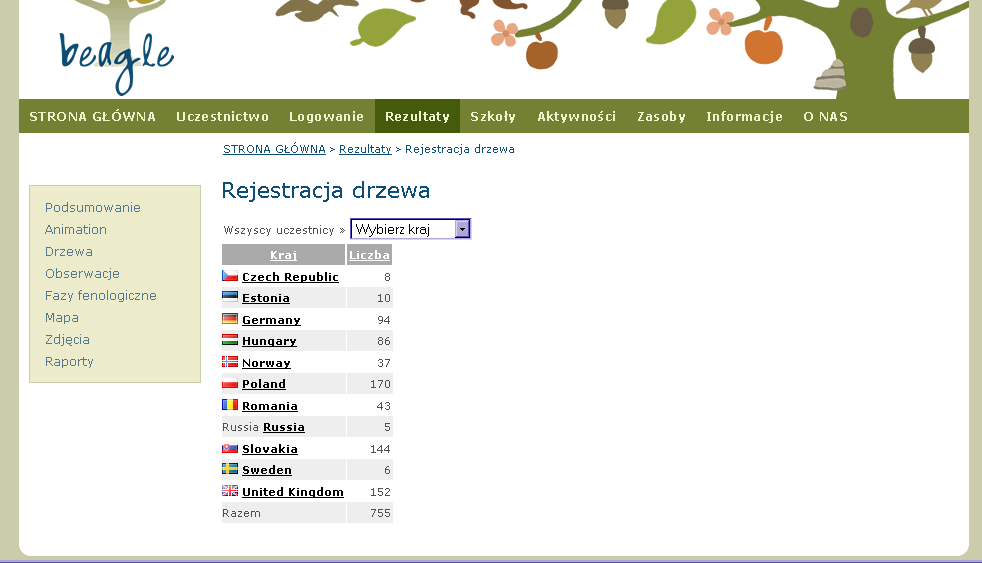Screen dimensions: 982x563
Task: Click the Rejestracja drzewa page heading
Action: tap(326, 190)
